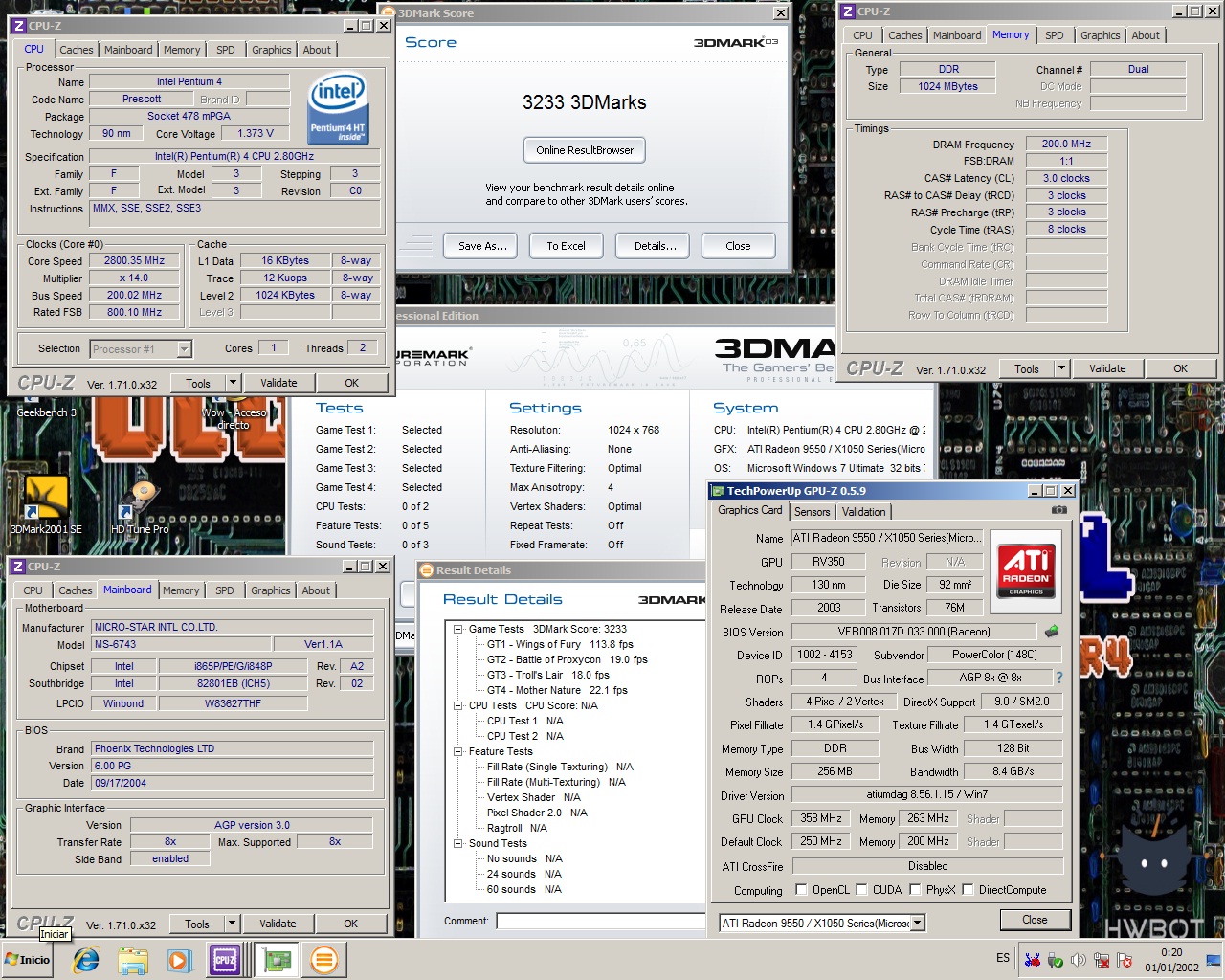1225x980 pixels.
Task: Click the Core Speed 2800.35 MHz value
Action: (x=134, y=260)
